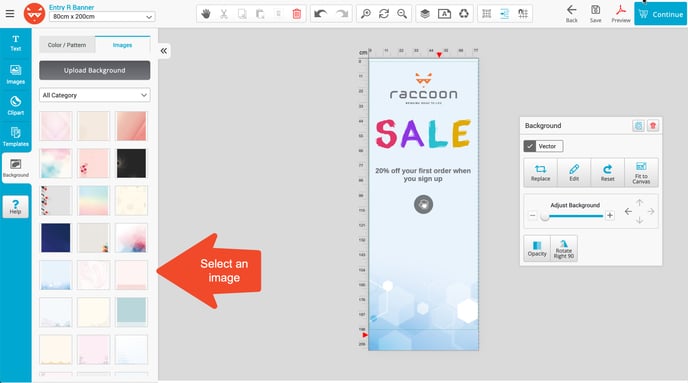
Task: Click the Adjust Background slider handle
Action: [545, 216]
